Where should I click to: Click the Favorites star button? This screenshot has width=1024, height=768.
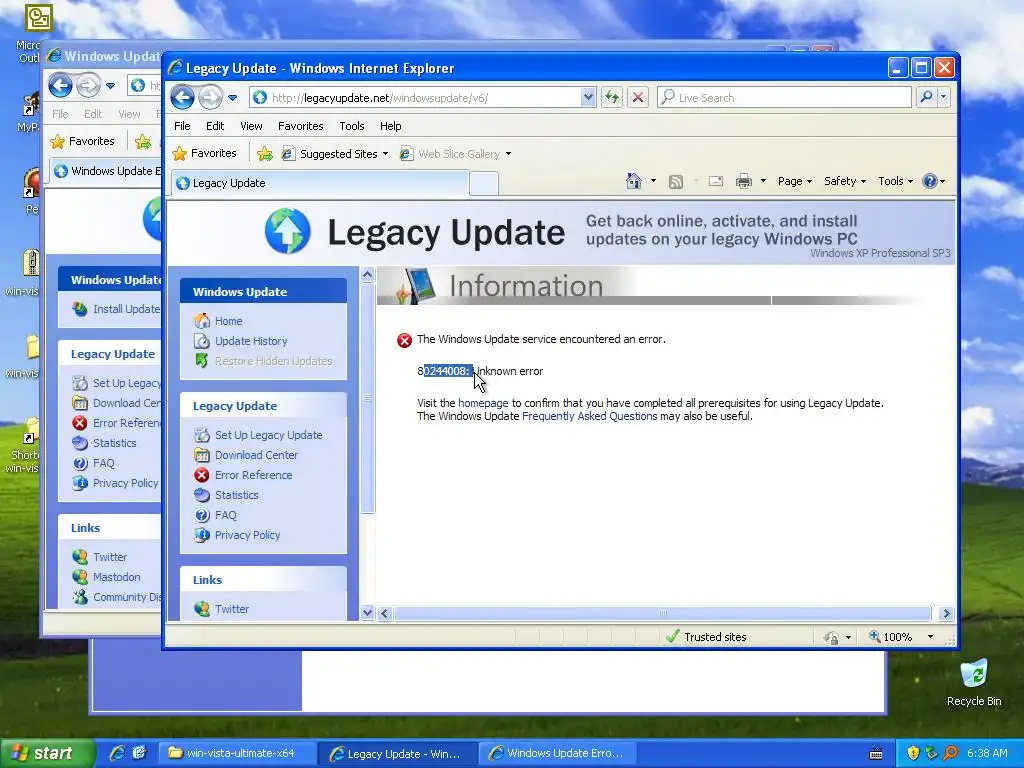tap(204, 153)
